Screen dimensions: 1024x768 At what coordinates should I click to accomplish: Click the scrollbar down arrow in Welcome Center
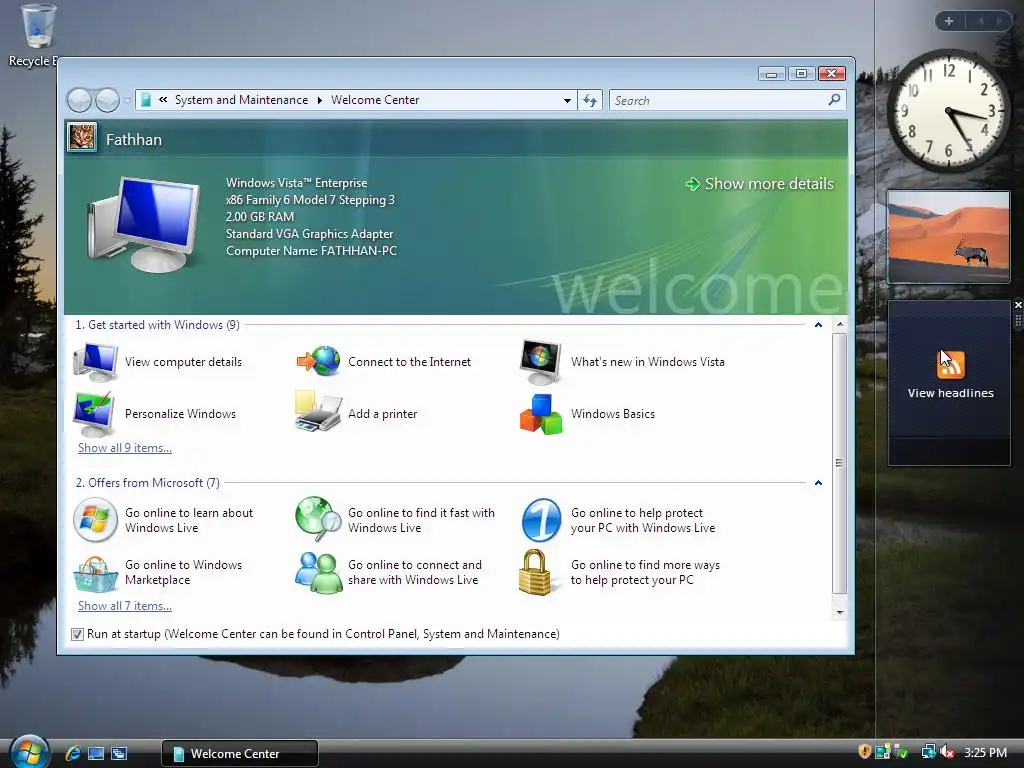pyautogui.click(x=840, y=613)
